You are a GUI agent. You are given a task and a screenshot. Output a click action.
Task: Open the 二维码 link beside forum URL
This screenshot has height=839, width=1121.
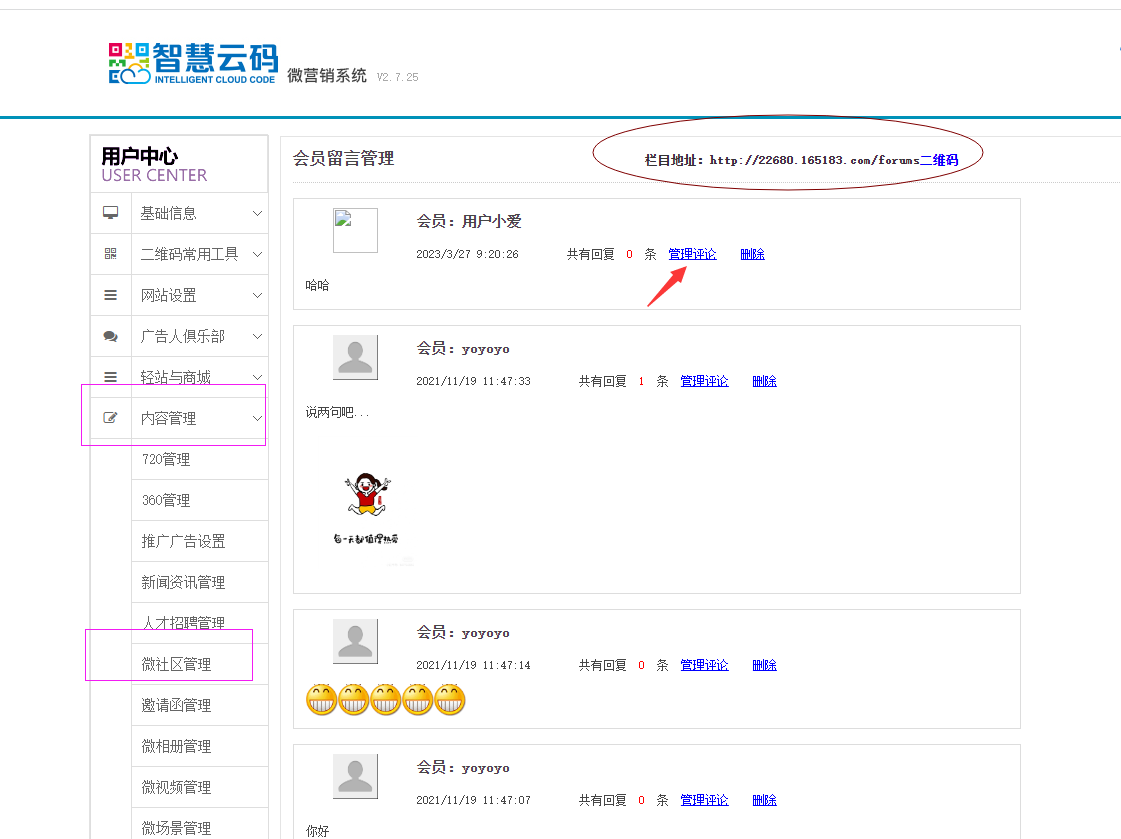[x=938, y=160]
